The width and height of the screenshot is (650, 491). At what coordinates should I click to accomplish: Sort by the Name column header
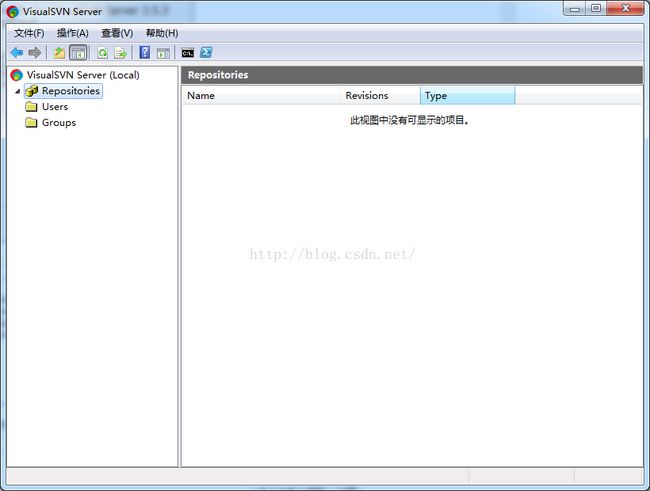tap(261, 95)
